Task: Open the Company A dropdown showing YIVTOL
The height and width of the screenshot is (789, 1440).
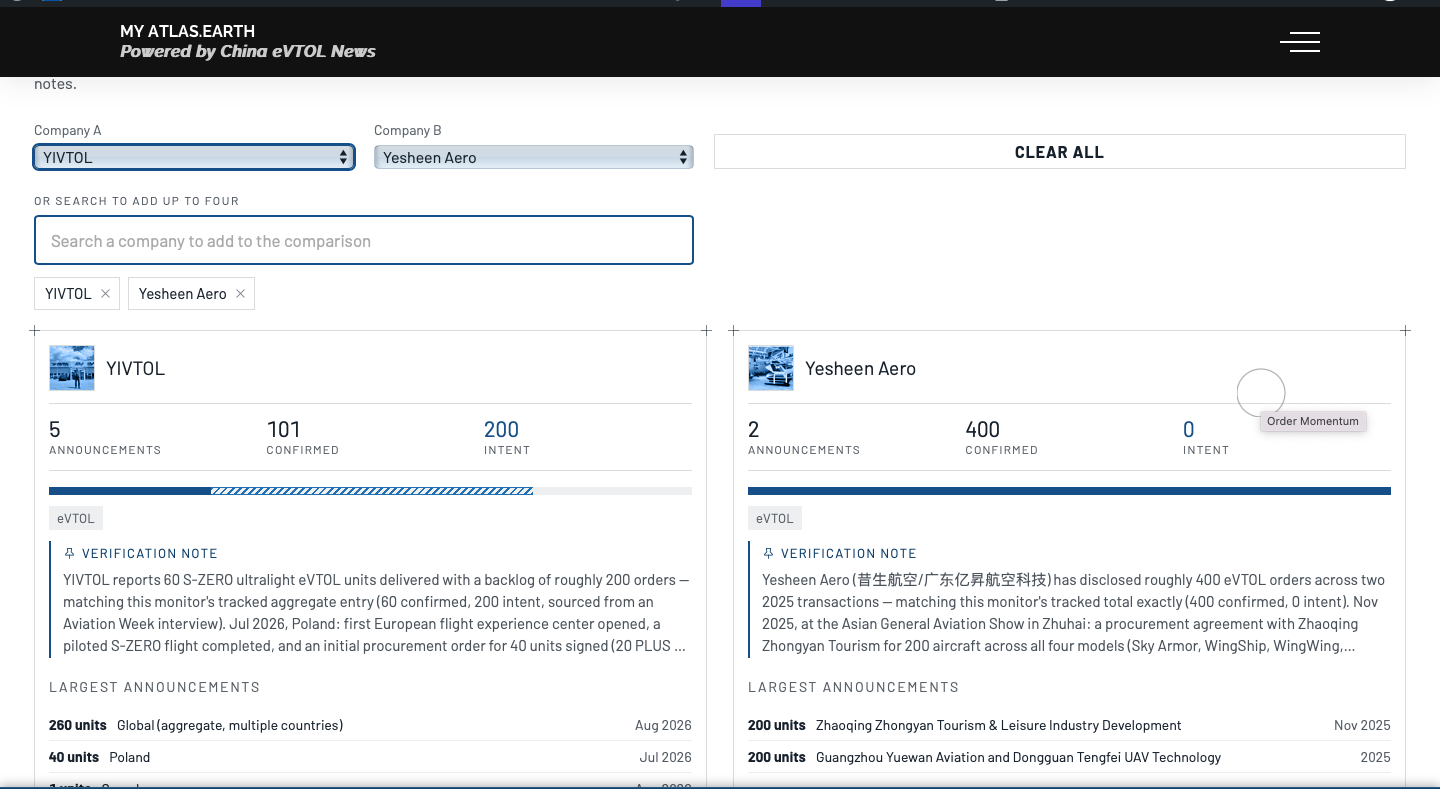Action: click(x=194, y=157)
